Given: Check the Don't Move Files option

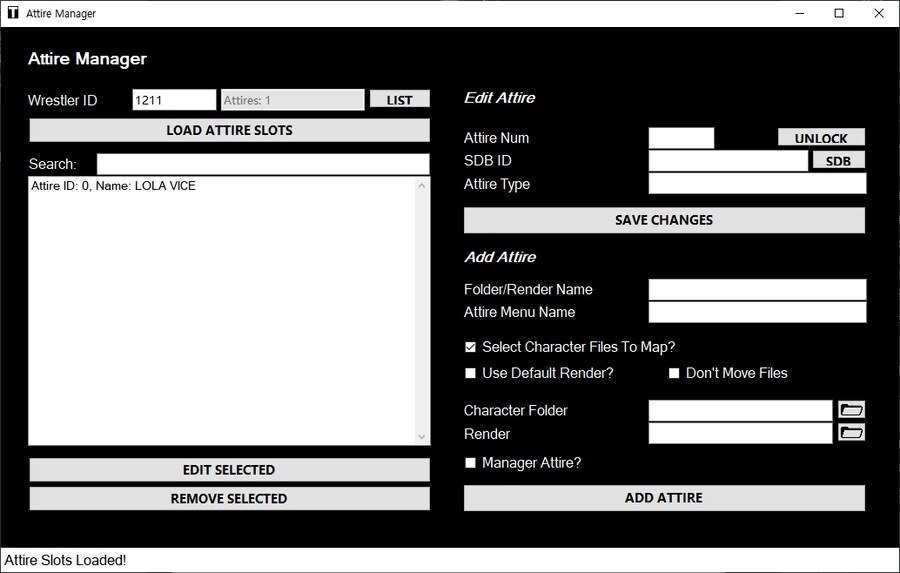Looking at the screenshot, I should pyautogui.click(x=674, y=373).
